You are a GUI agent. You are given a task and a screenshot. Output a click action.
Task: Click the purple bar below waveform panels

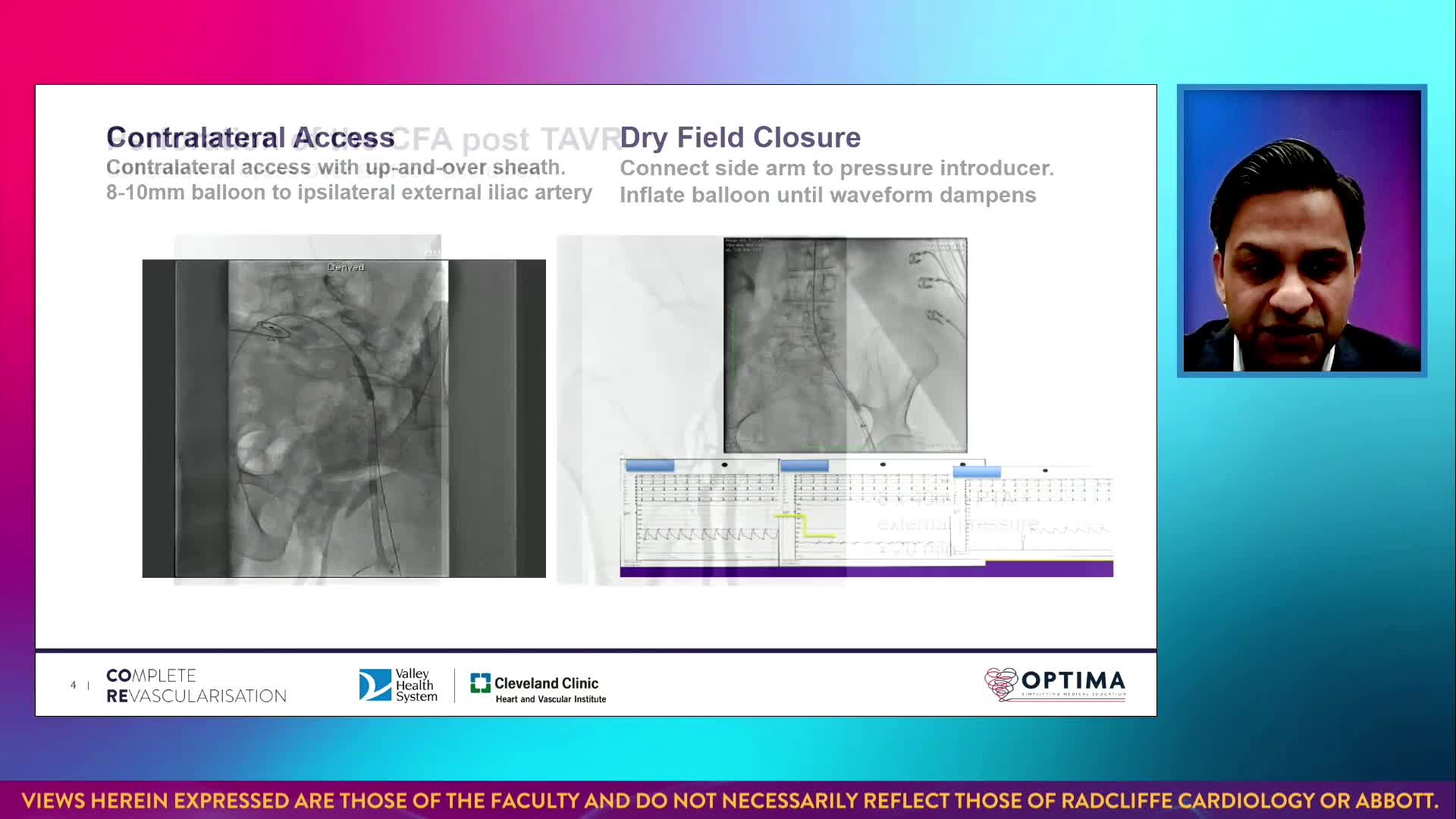866,570
